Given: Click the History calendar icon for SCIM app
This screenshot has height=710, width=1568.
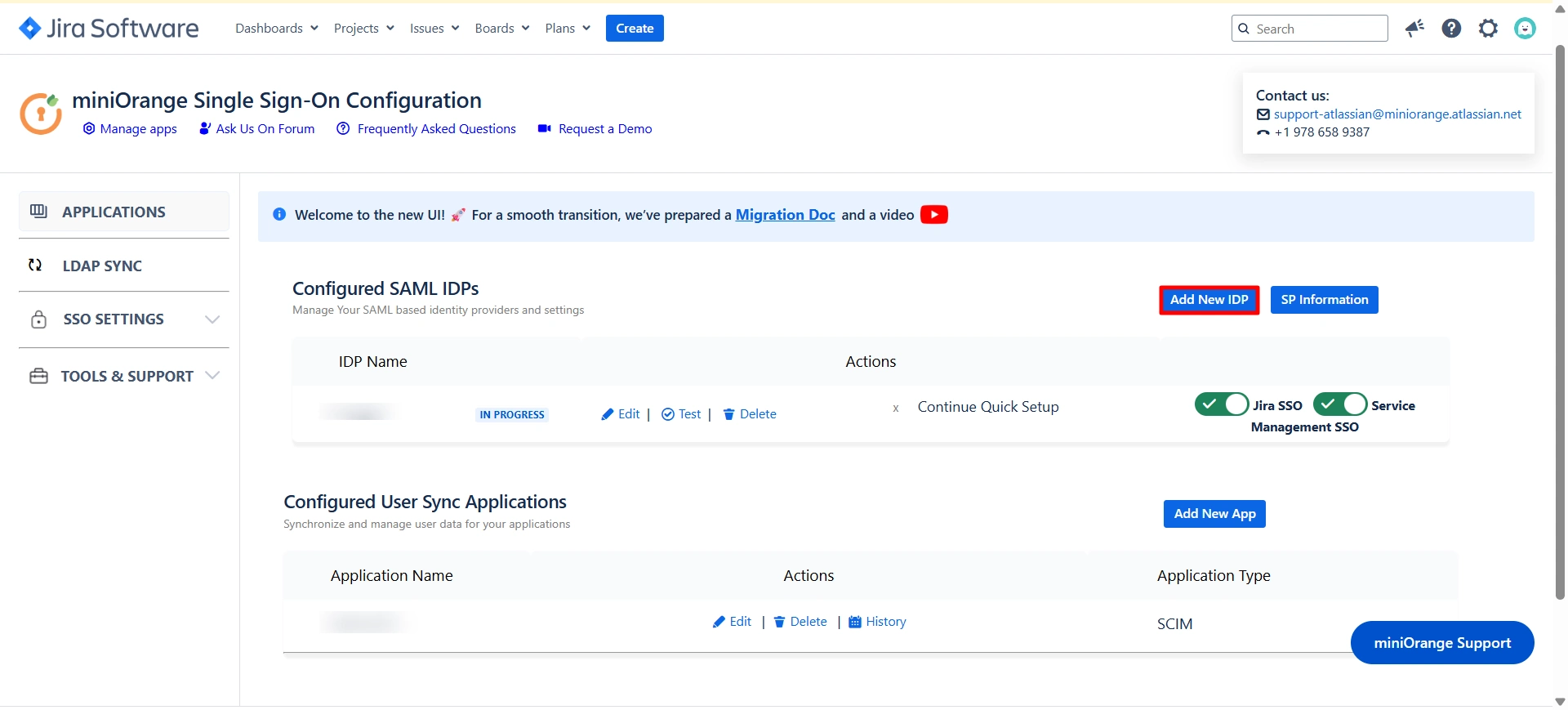Looking at the screenshot, I should coord(855,622).
